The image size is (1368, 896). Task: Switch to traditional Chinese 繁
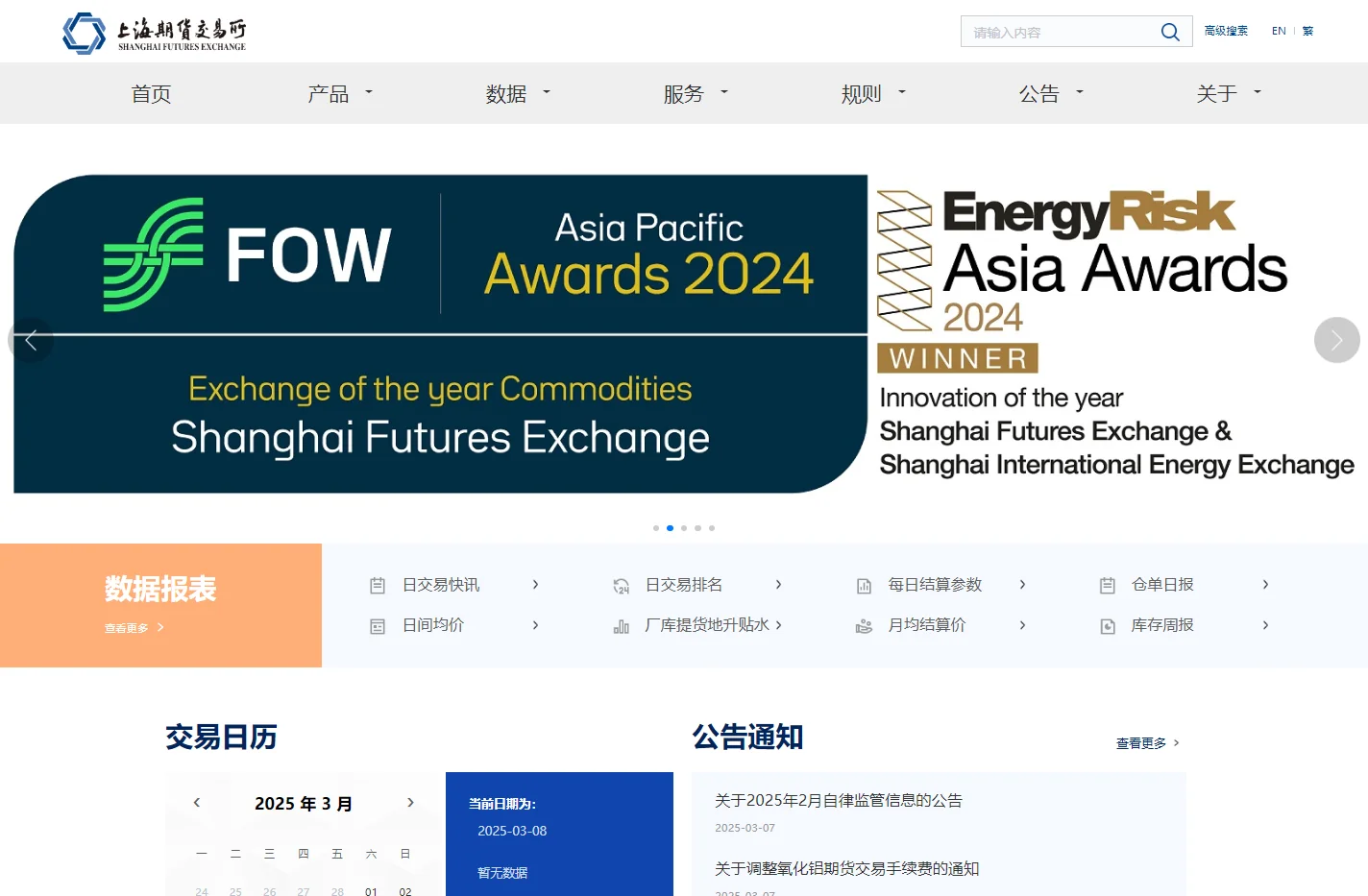coord(1307,31)
